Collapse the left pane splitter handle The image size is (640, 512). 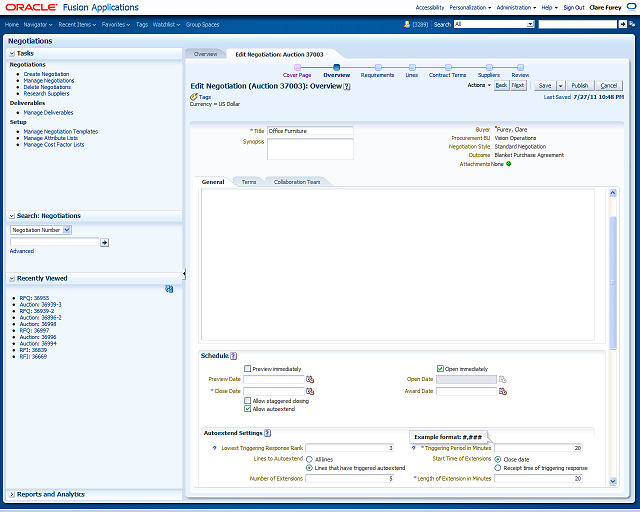pos(184,274)
